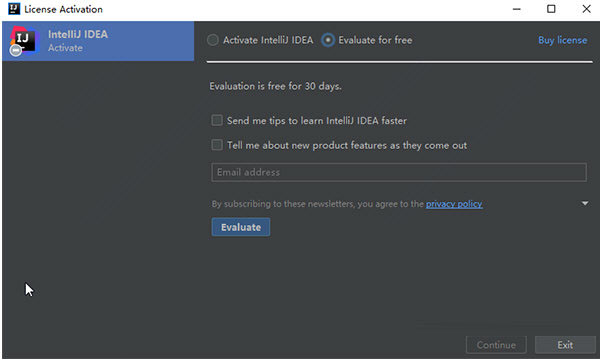Click the disabled Continue button
This screenshot has width=600, height=360.
(x=496, y=345)
